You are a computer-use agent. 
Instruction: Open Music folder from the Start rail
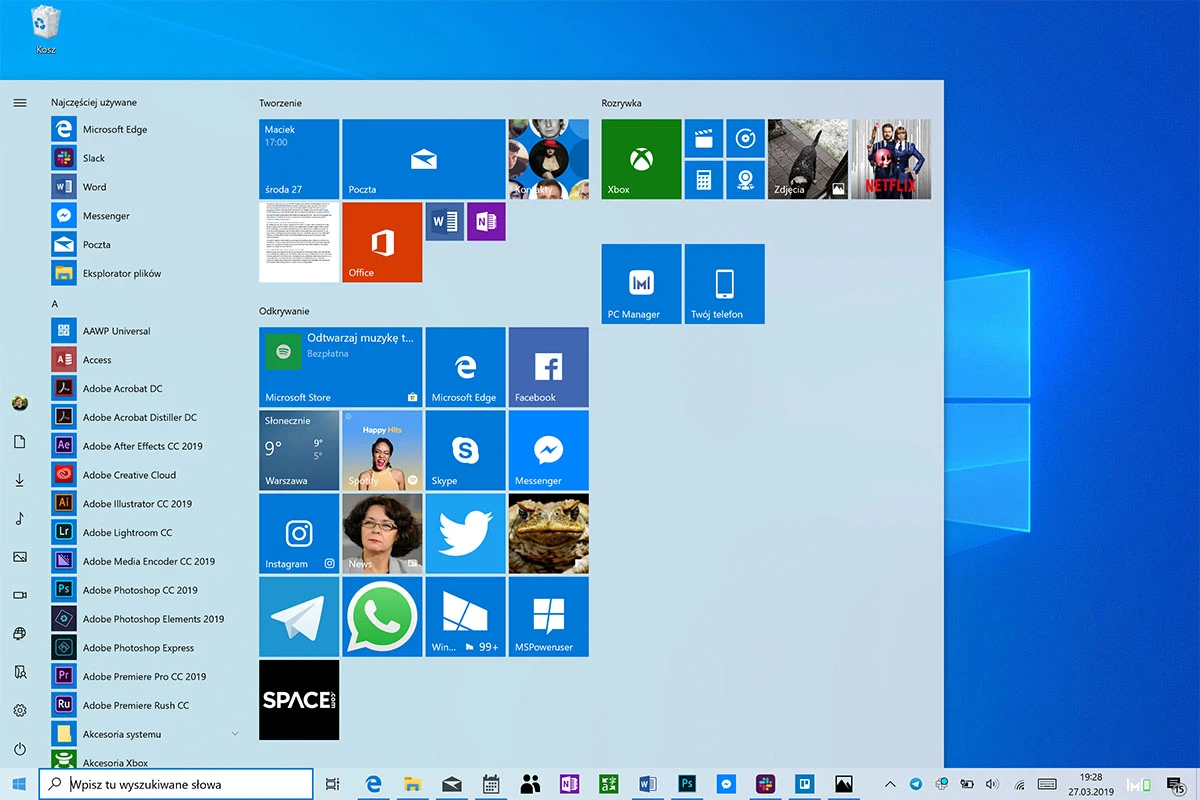[x=19, y=519]
